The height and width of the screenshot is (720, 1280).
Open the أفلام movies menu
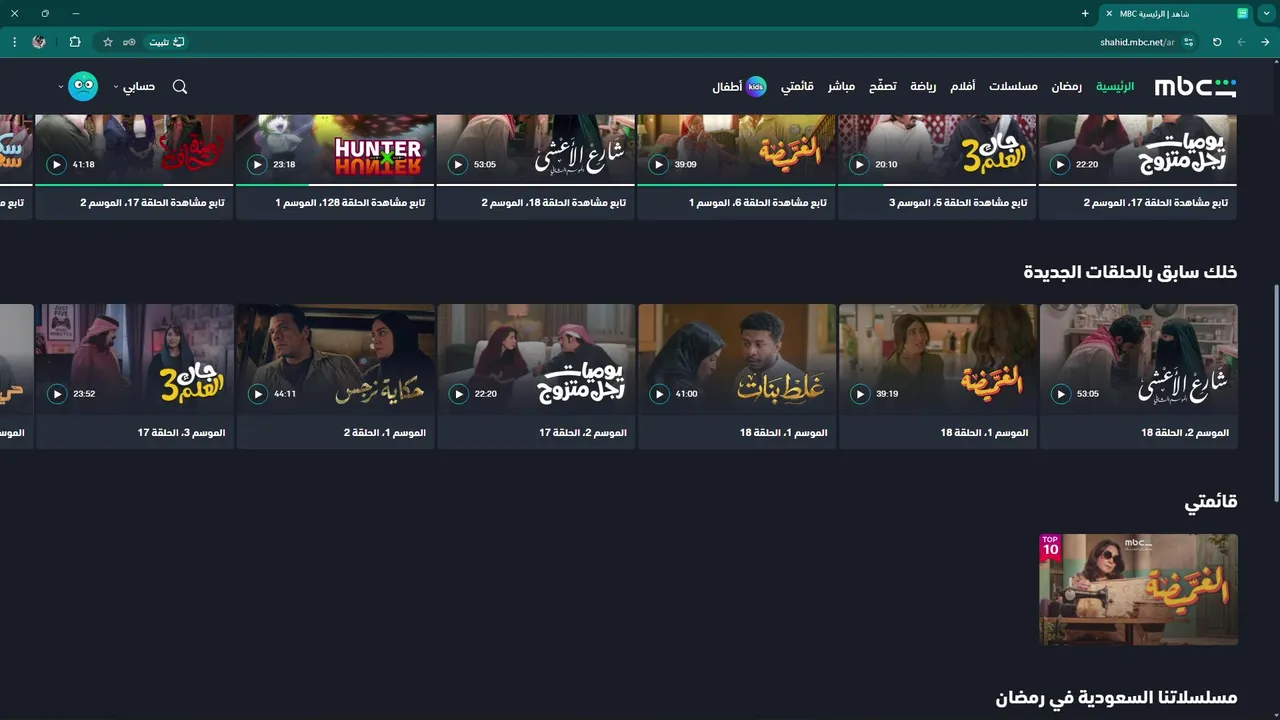pos(962,87)
